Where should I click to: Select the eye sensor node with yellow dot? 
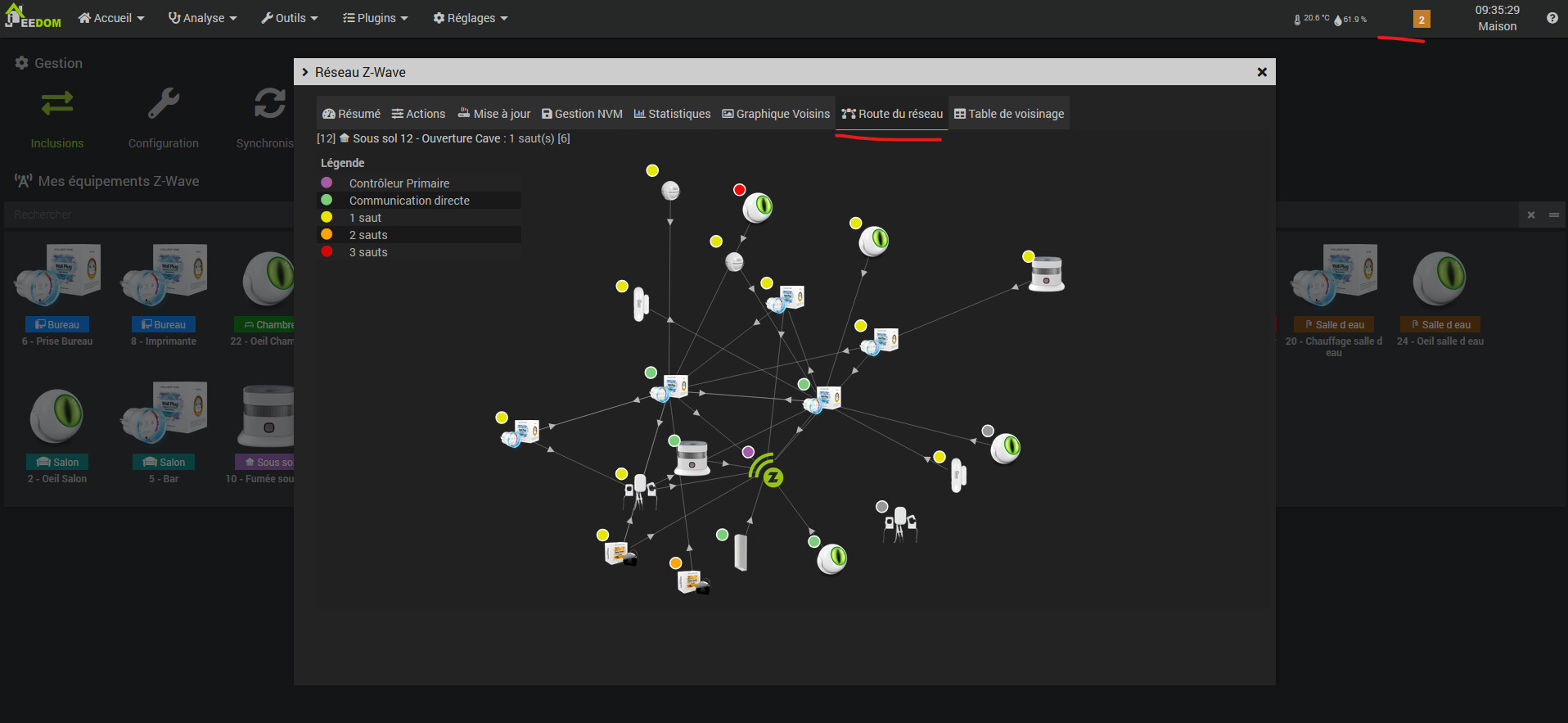coord(874,241)
